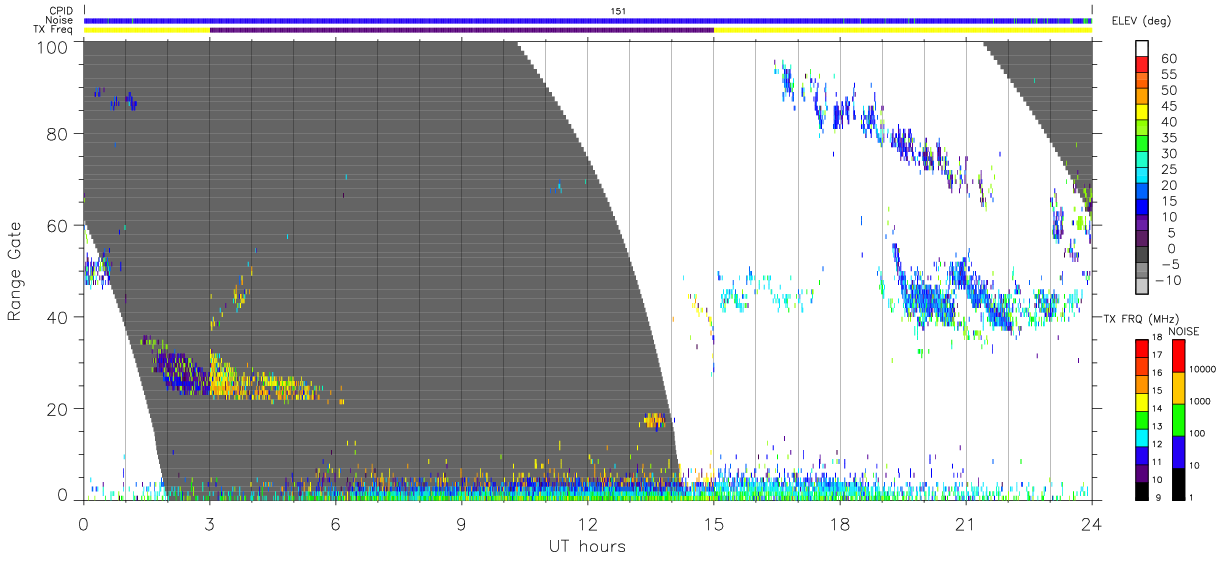Click the 'ELEV (deg)' legend title
Screen dimensions: 1228x567
pos(1142,21)
